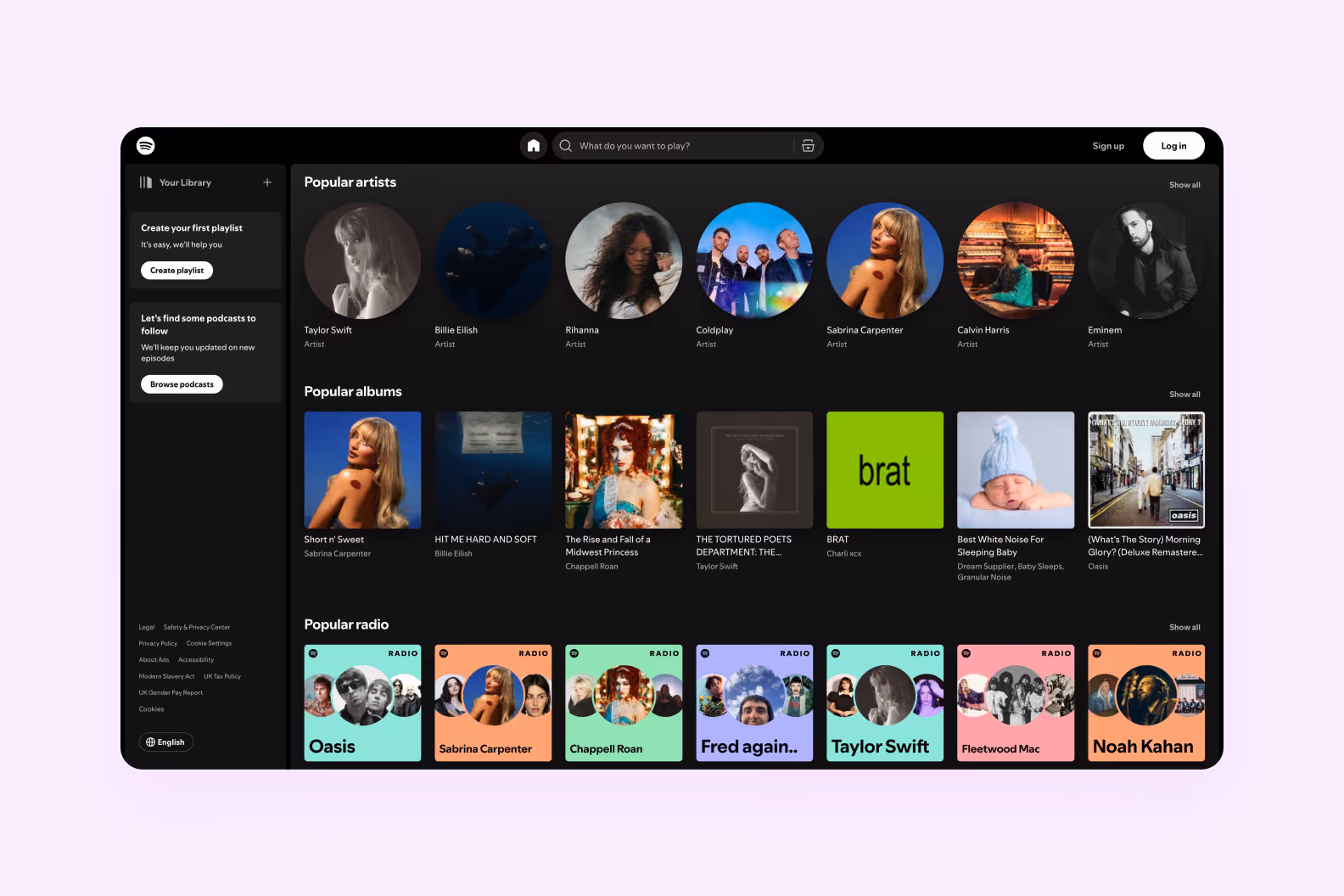The height and width of the screenshot is (896, 1344).
Task: Show all Popular radio
Action: 1184,628
